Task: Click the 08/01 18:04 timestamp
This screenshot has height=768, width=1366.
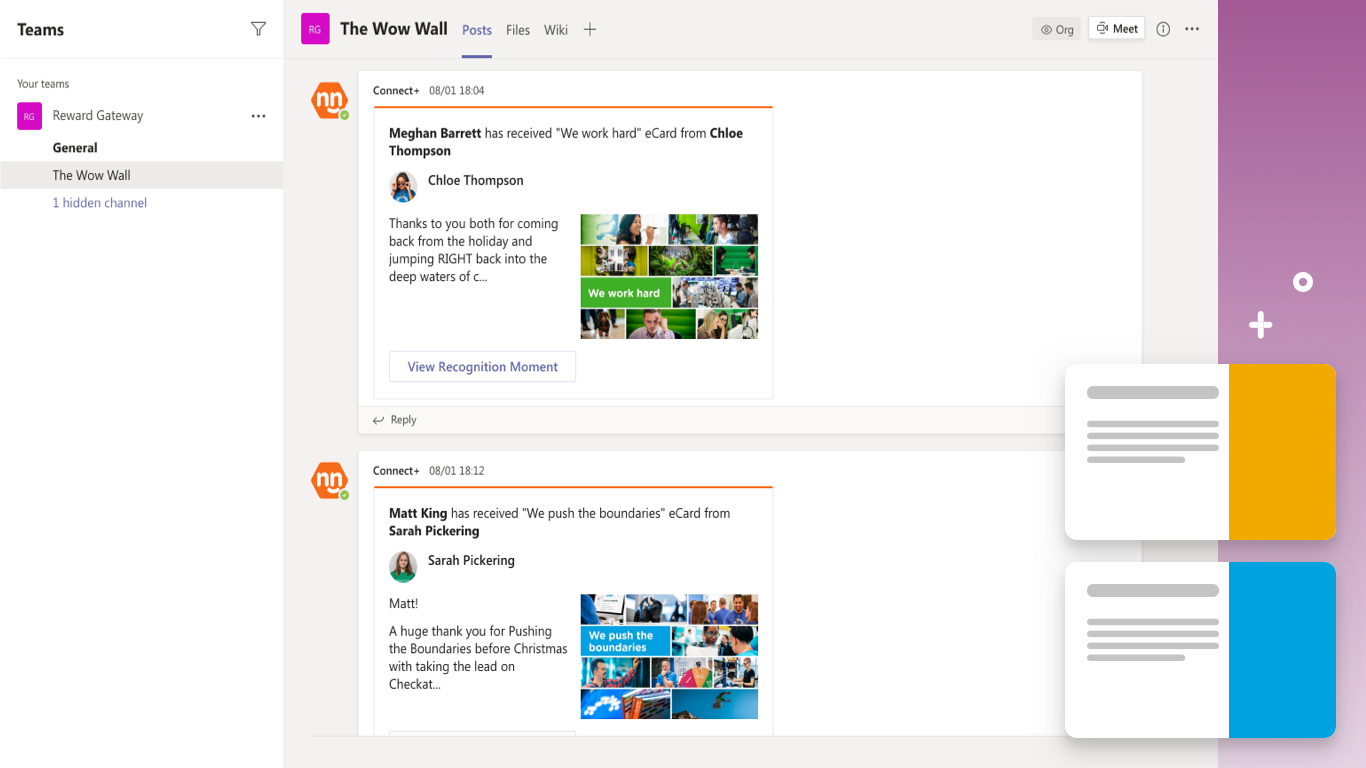Action: pos(457,90)
